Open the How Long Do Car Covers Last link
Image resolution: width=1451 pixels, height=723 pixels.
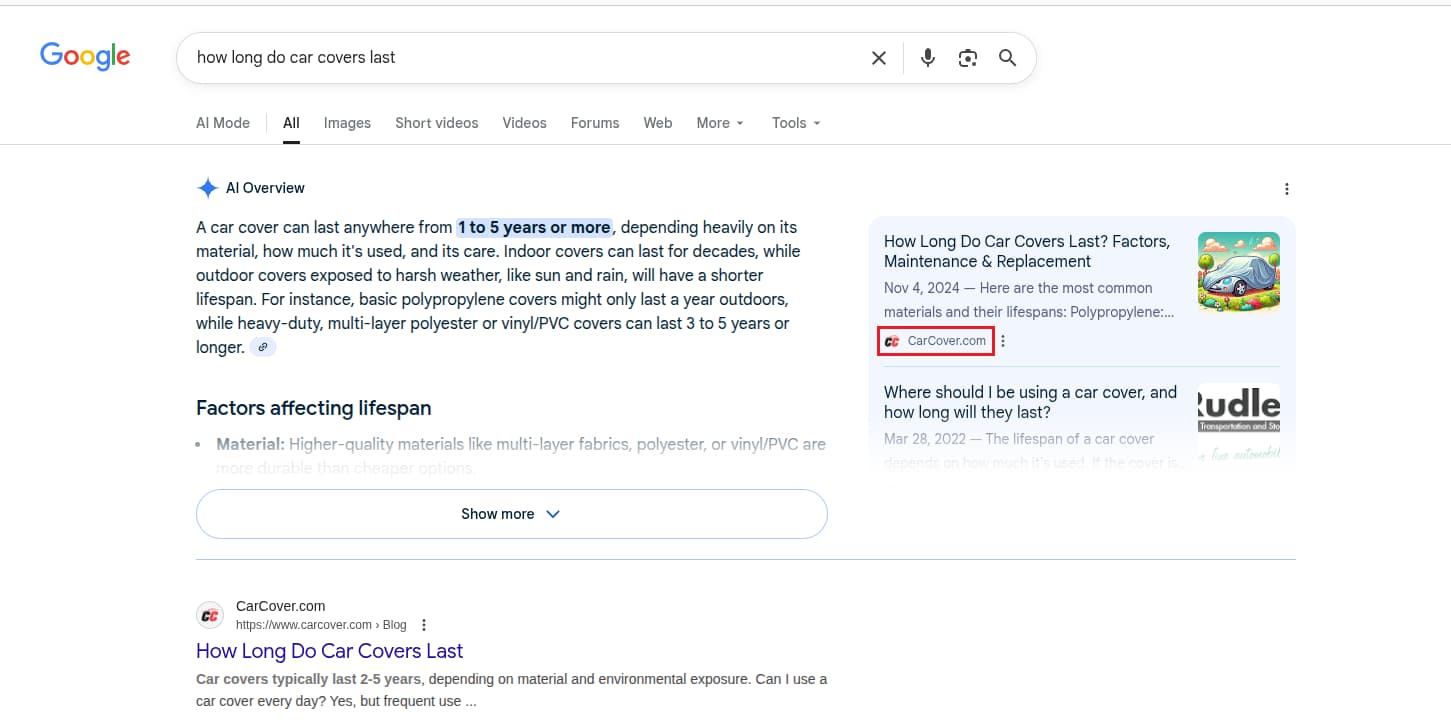point(329,651)
